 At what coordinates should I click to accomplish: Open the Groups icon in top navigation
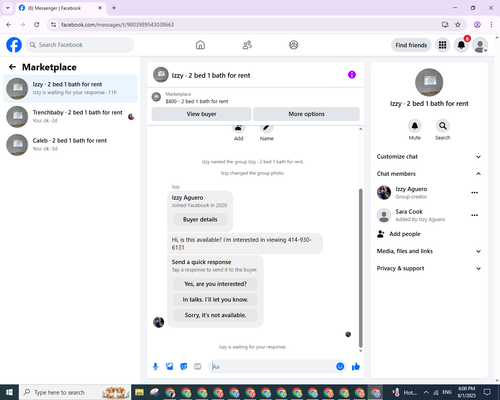point(294,45)
